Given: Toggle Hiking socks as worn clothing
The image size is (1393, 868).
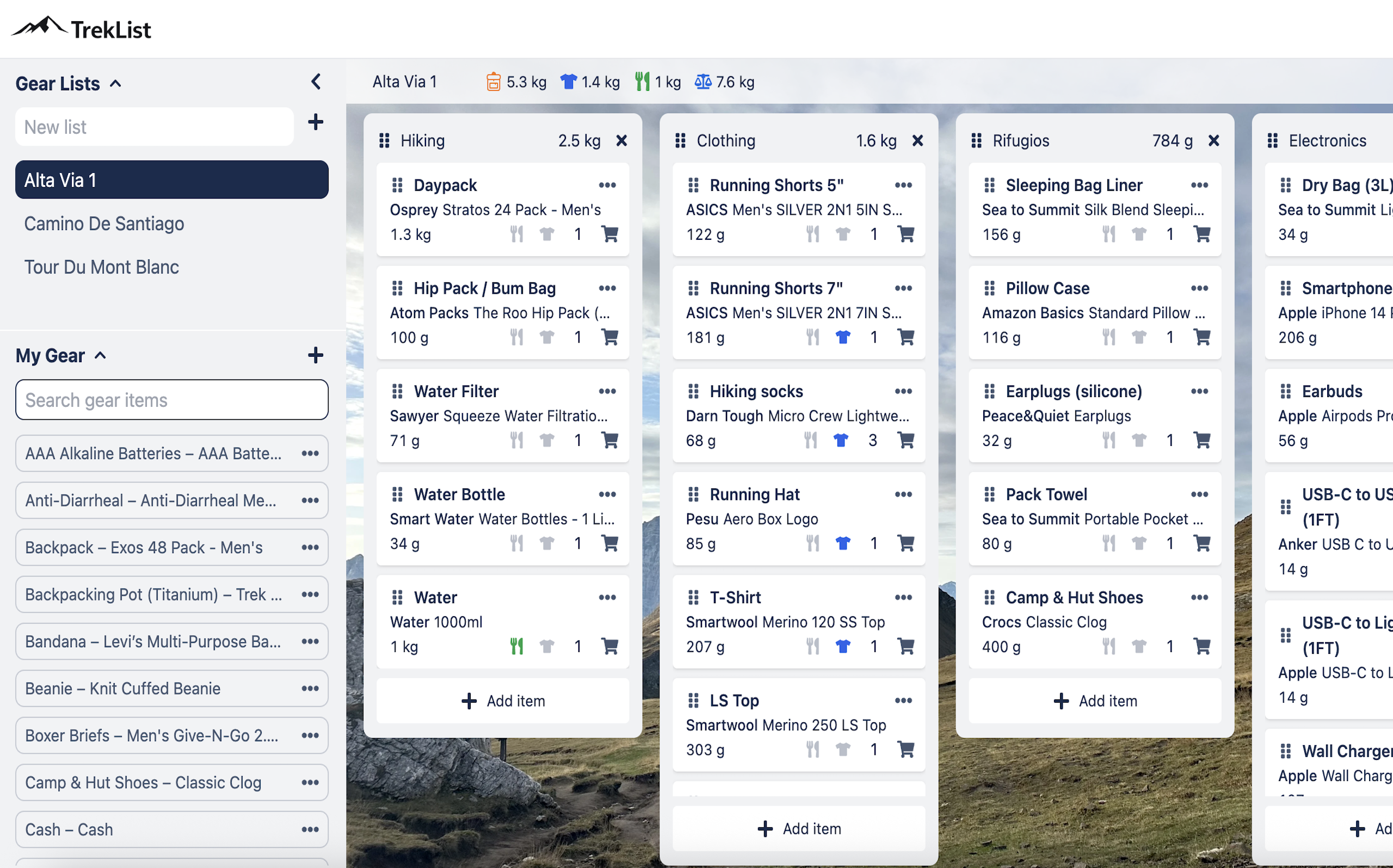Looking at the screenshot, I should (841, 440).
